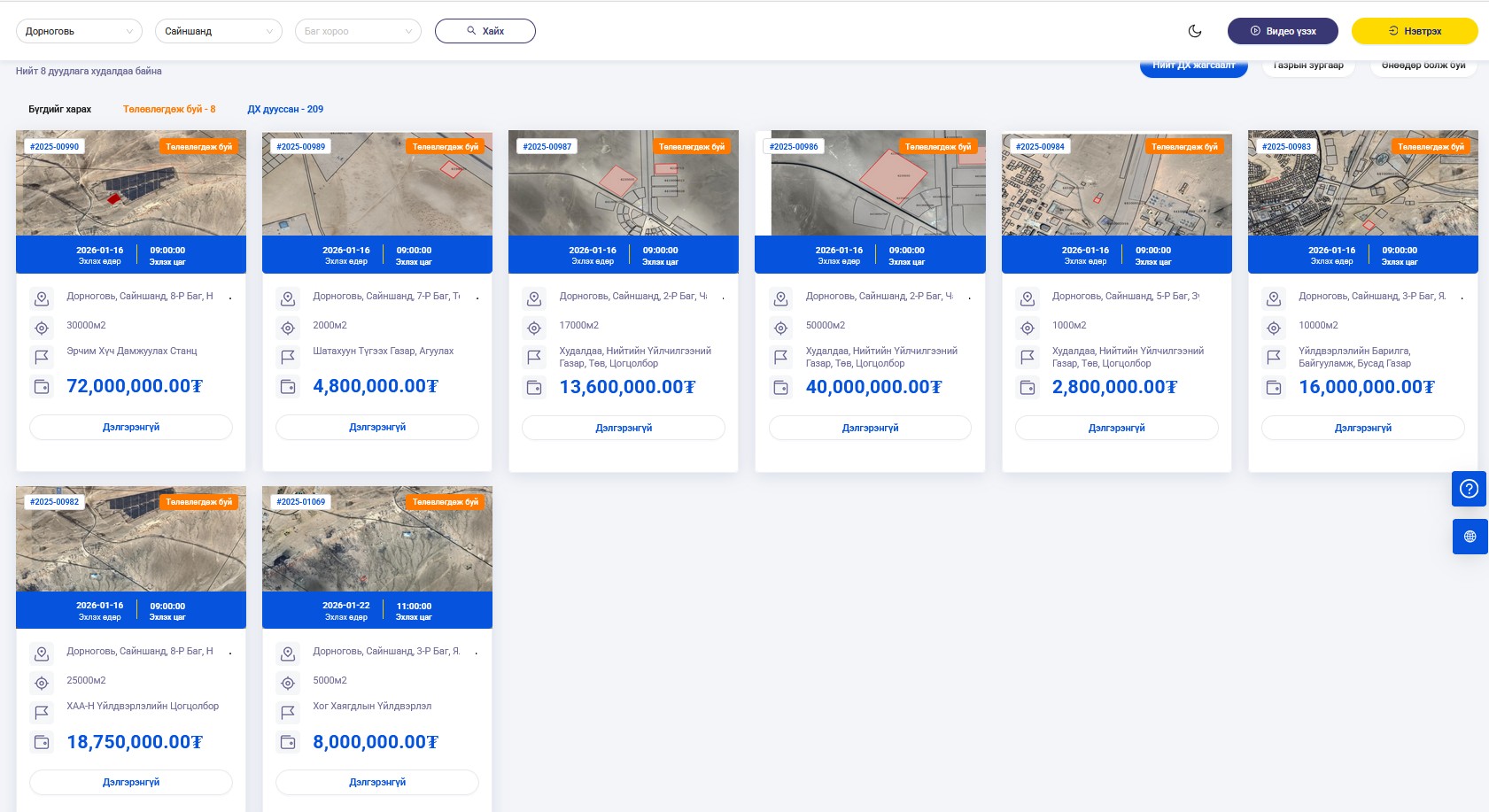
Task: Select the ДХ дууссан - 209 tab
Action: 285,110
